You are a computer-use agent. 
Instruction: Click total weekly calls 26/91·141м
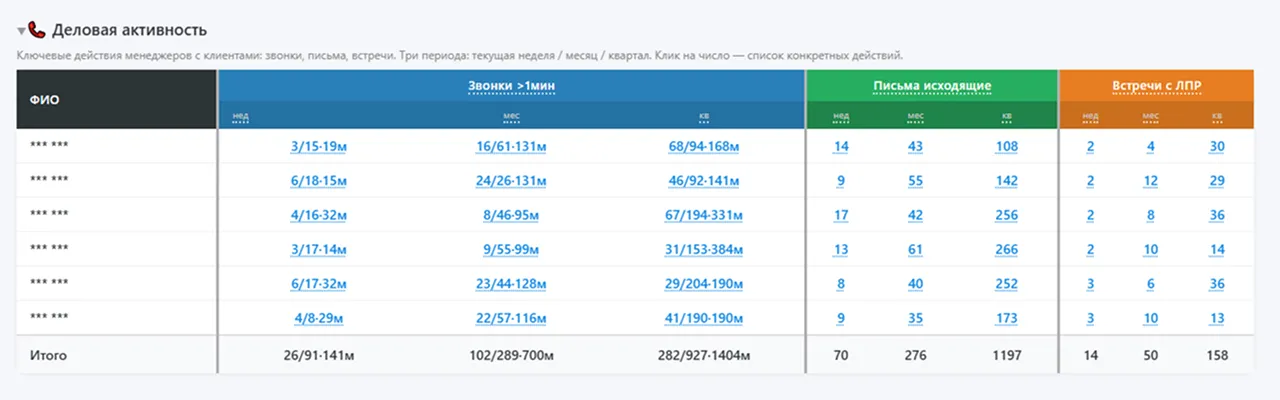[319, 355]
